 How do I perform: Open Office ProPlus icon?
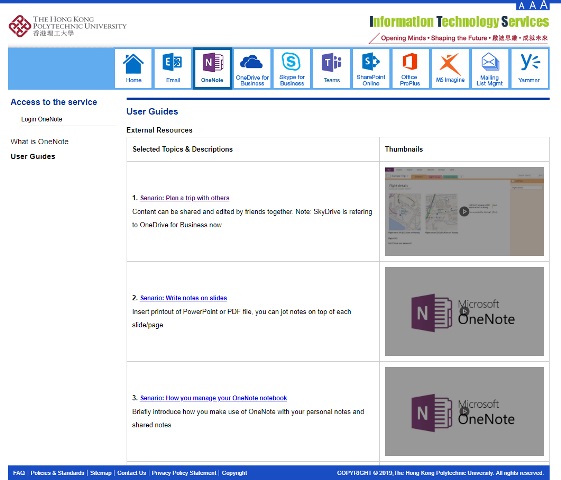tap(410, 68)
